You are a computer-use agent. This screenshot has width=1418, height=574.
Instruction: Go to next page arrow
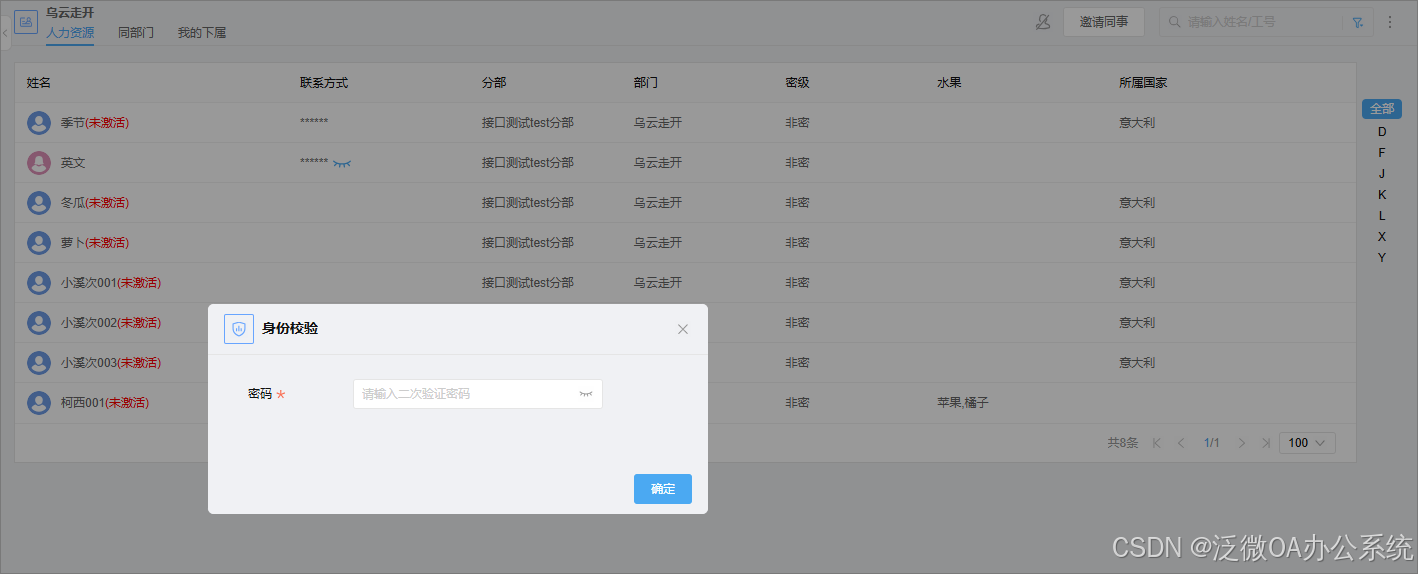[x=1242, y=442]
